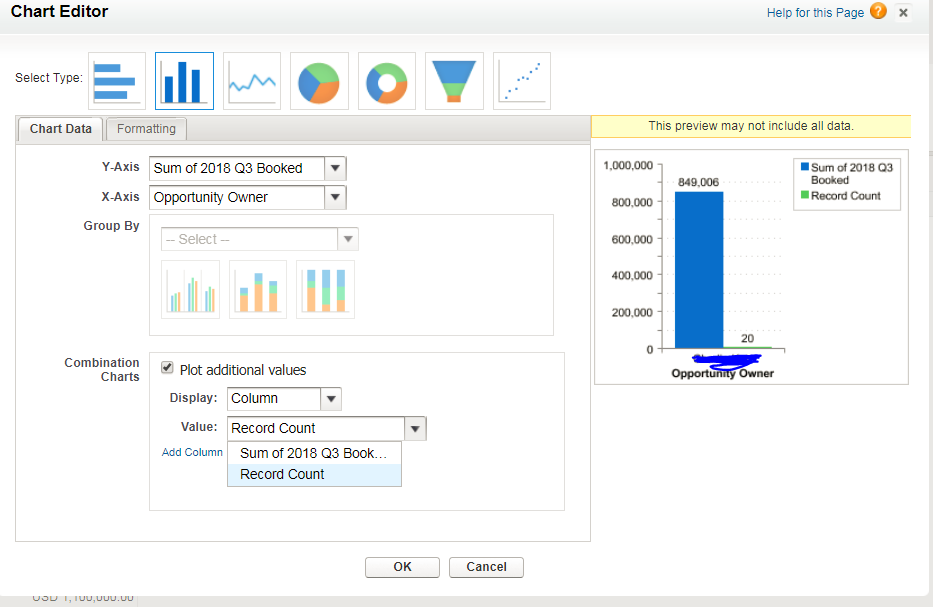Open Help for this Page link
933x607 pixels.
pyautogui.click(x=813, y=13)
